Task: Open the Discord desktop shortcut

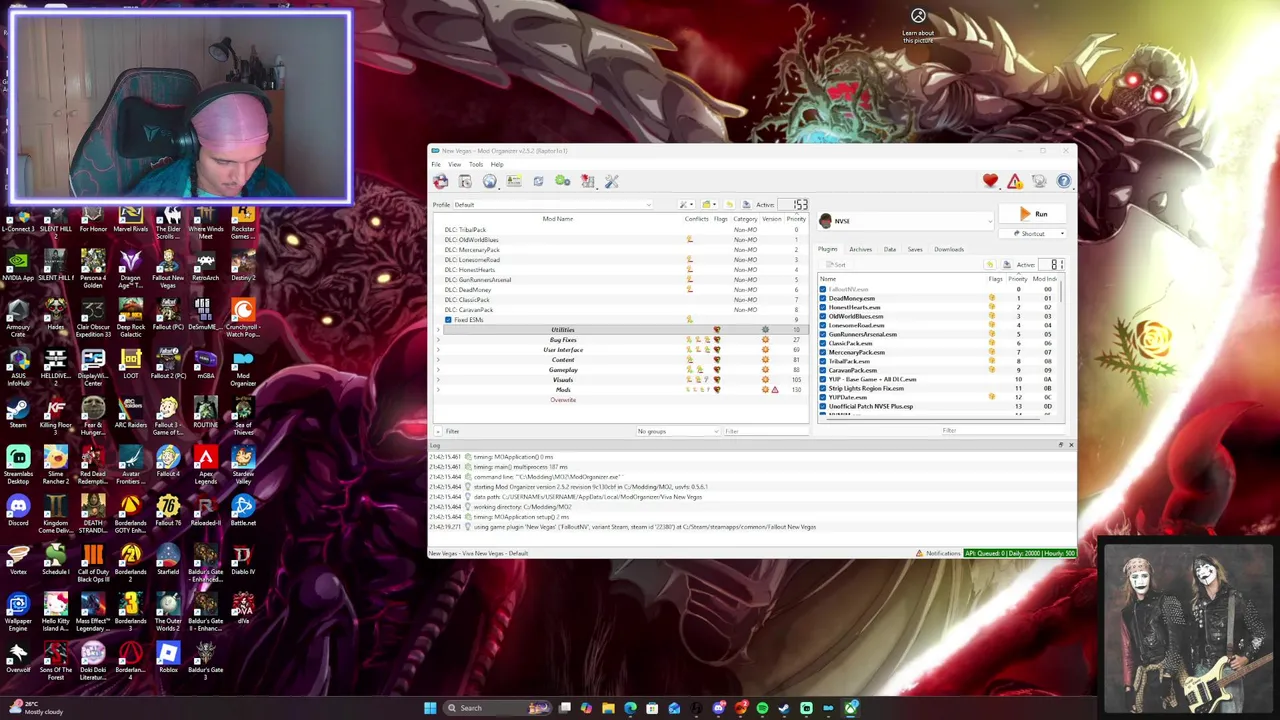Action: click(18, 512)
